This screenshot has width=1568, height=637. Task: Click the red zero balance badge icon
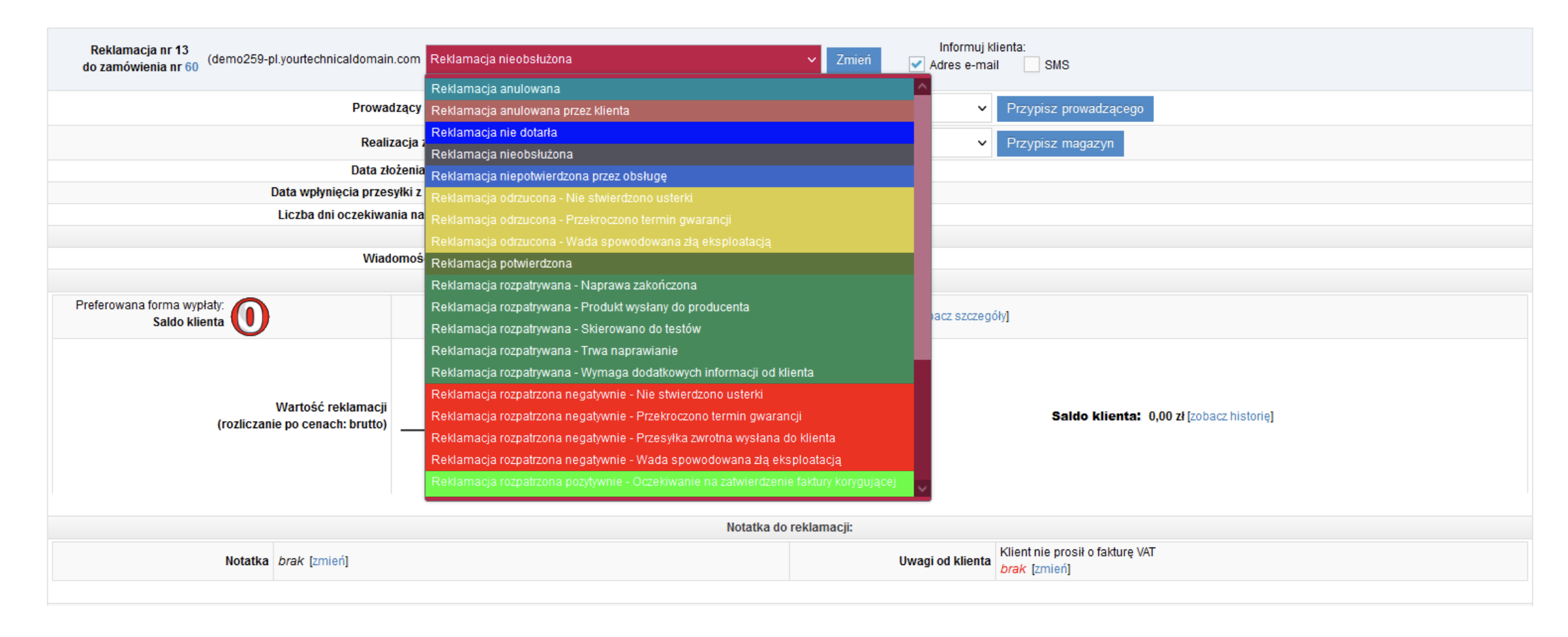click(x=250, y=317)
